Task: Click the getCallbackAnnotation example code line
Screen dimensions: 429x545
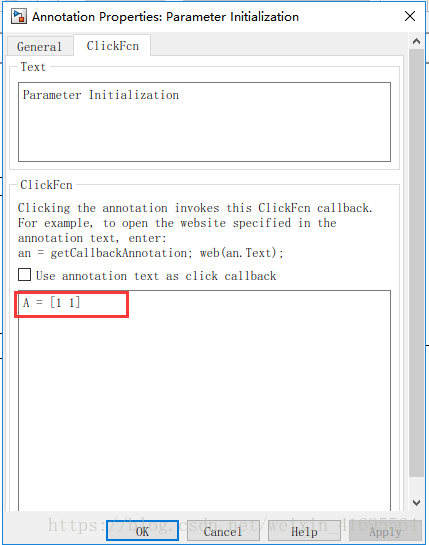Action: click(x=151, y=253)
